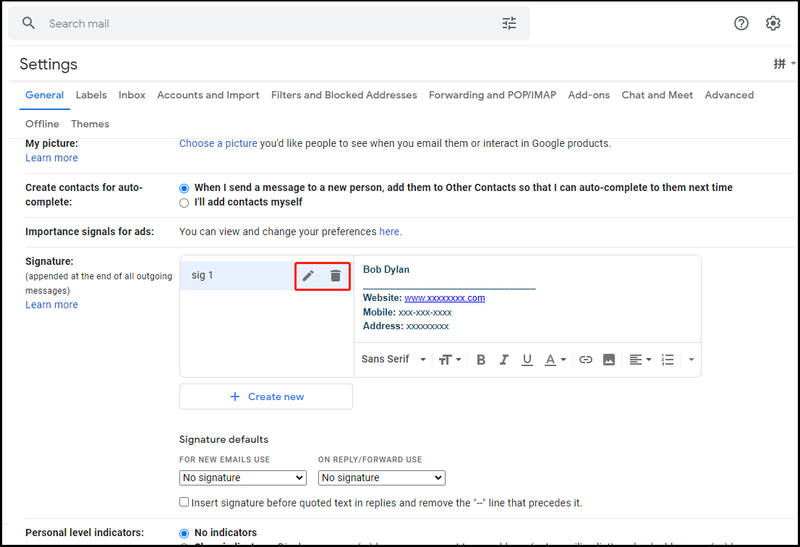This screenshot has height=547, width=800.
Task: Select I'll add contacts myself option
Action: [x=184, y=203]
